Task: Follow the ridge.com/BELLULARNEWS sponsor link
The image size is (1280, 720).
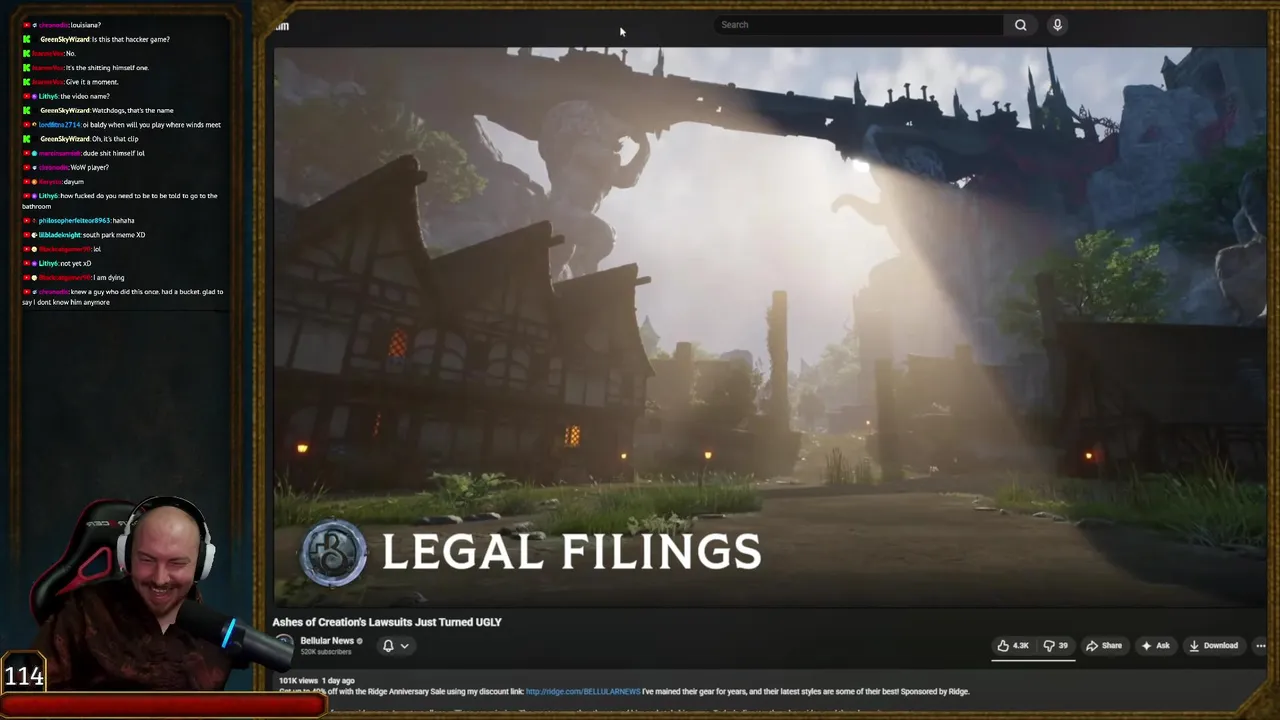Action: tap(582, 691)
